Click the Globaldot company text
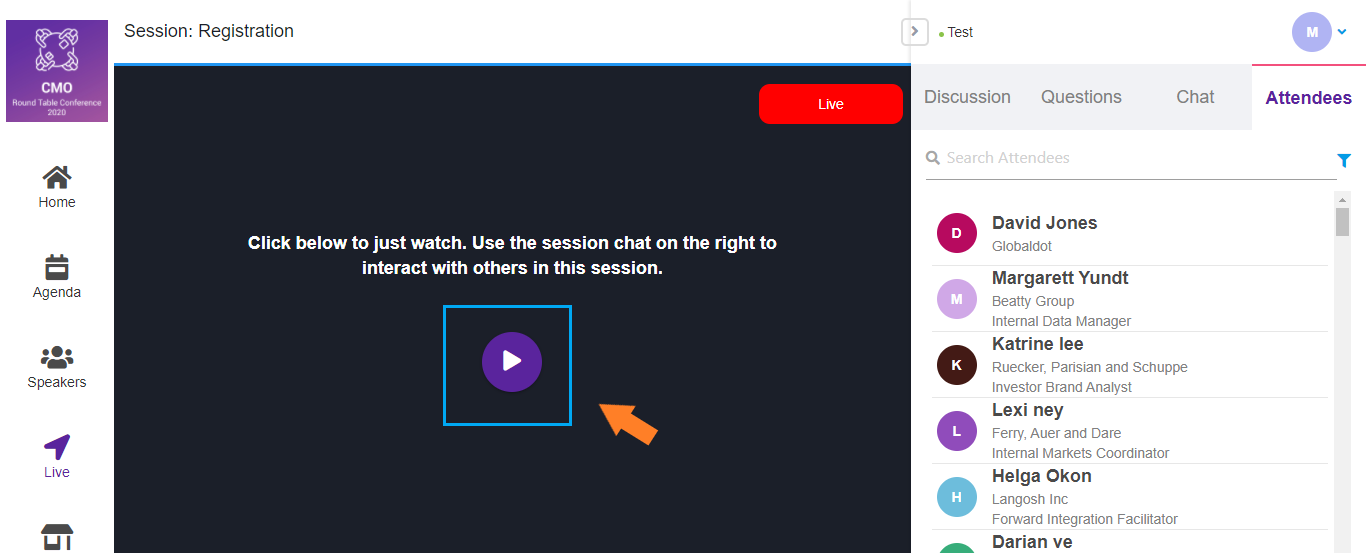 1022,246
